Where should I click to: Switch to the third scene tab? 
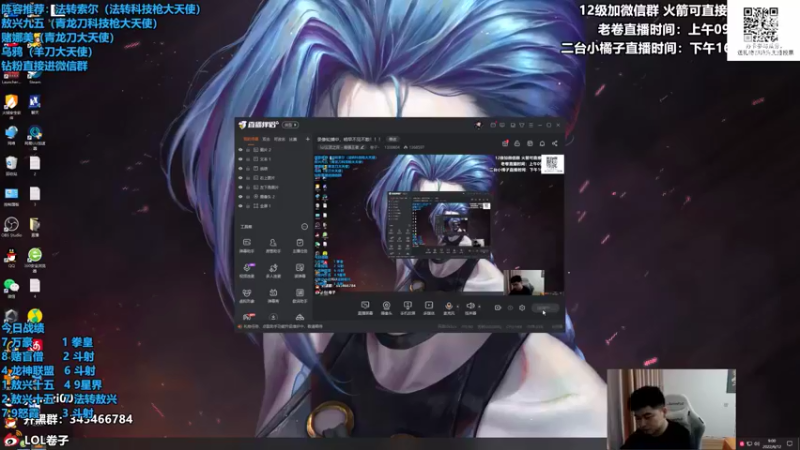pyautogui.click(x=280, y=139)
